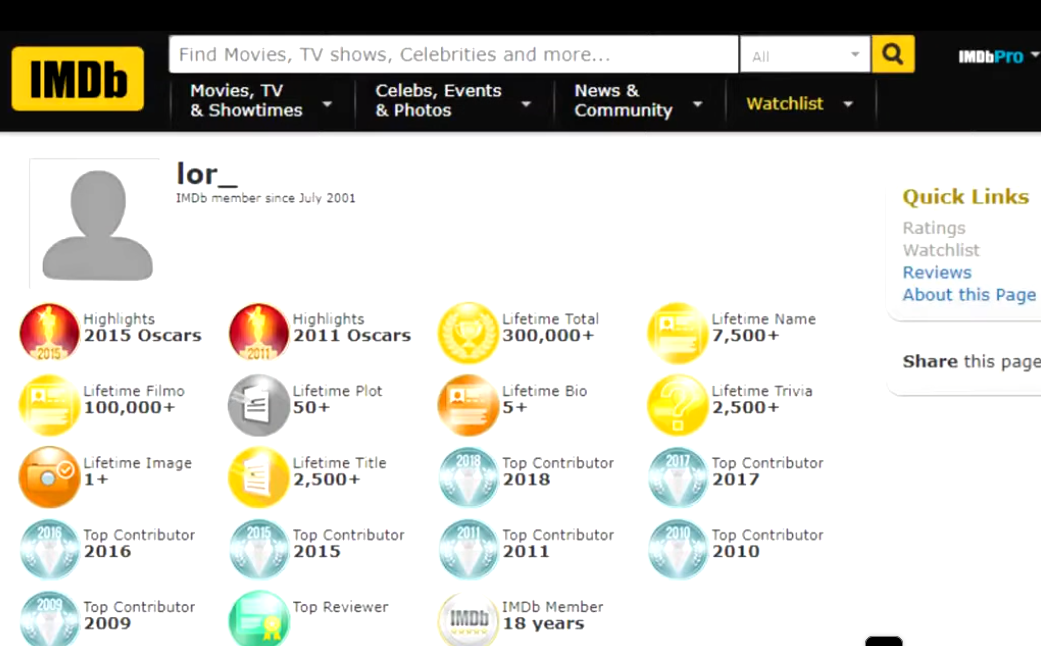
Task: Open the Reviews quick link
Action: (x=937, y=272)
